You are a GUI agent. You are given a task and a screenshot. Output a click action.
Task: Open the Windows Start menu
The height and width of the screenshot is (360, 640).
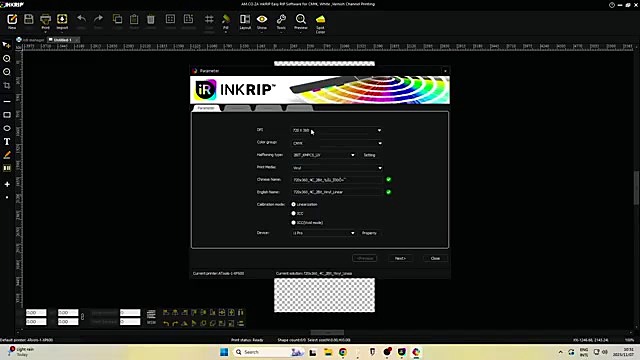tap(224, 352)
